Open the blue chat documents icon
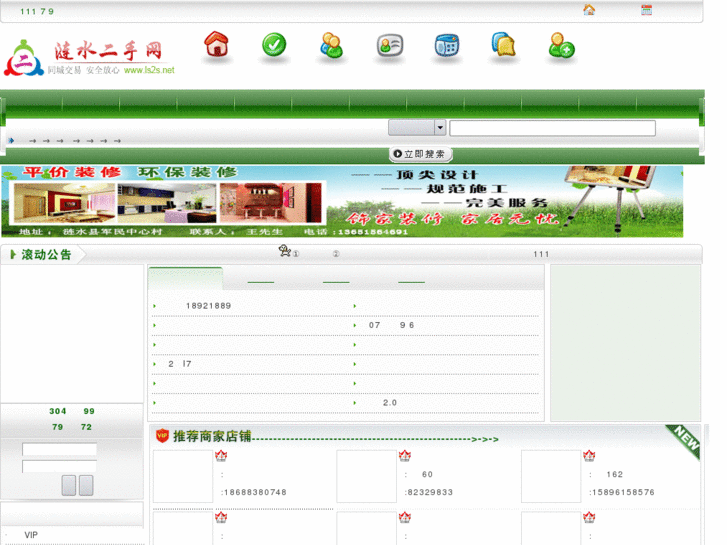This screenshot has height=545, width=727. click(x=504, y=45)
